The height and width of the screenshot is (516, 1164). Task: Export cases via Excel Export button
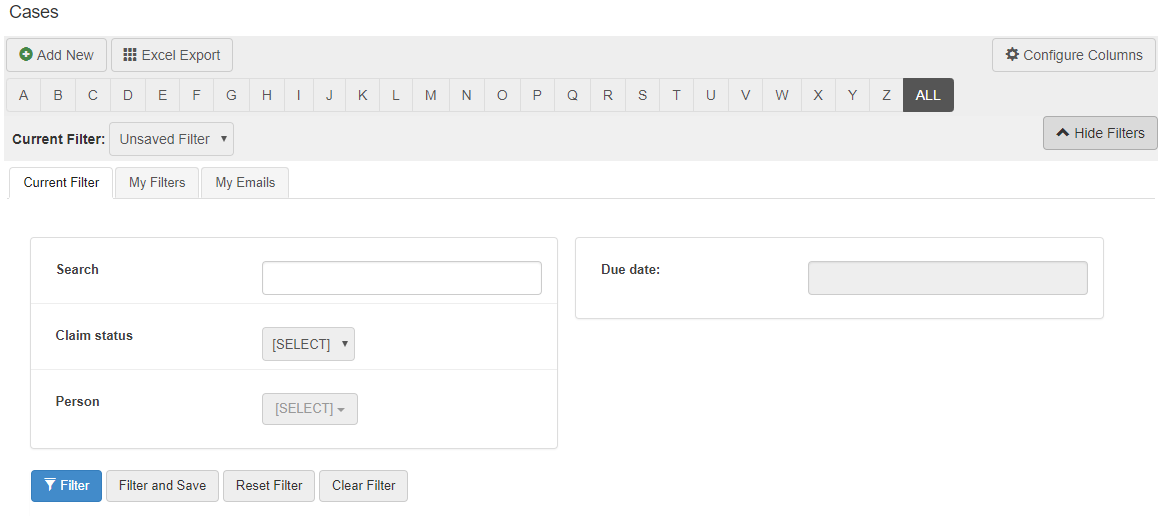171,55
